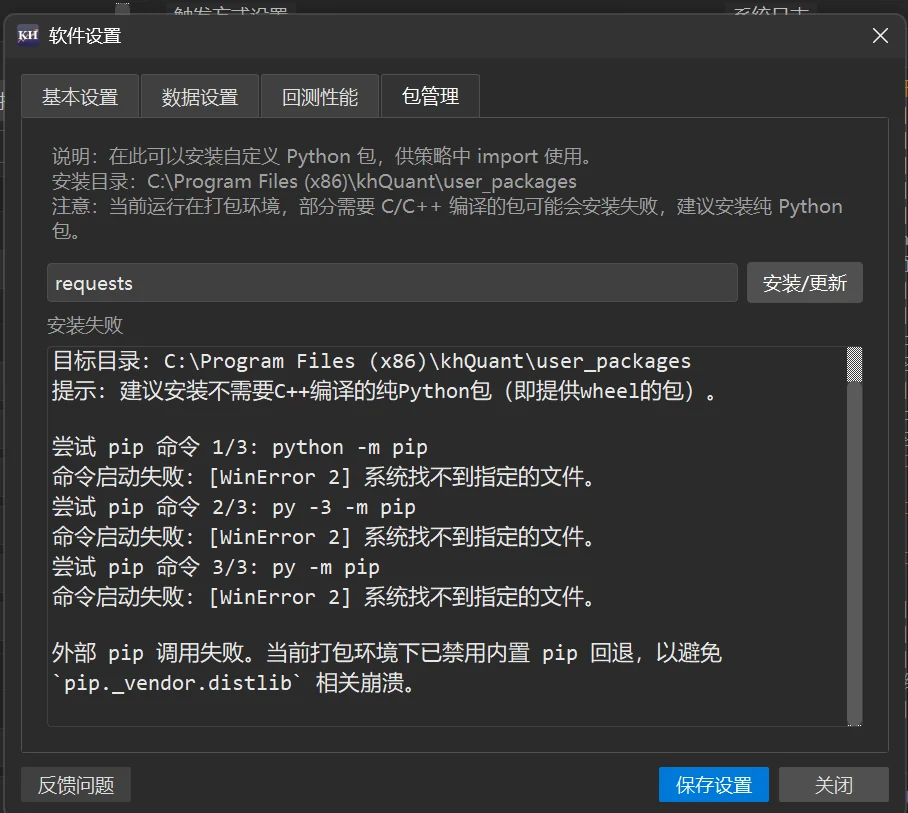Click the 安装/更新 button
This screenshot has width=908, height=813.
pyautogui.click(x=804, y=283)
